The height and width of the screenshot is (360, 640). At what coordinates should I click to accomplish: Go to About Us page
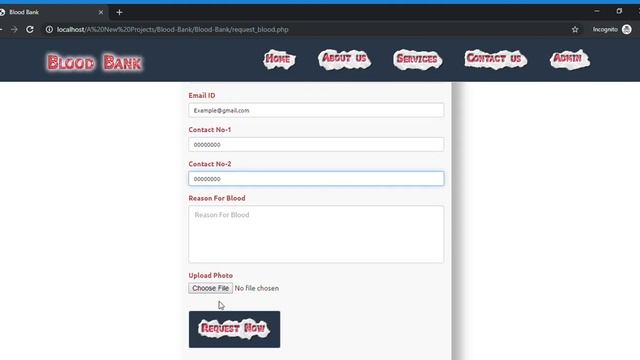(x=344, y=59)
